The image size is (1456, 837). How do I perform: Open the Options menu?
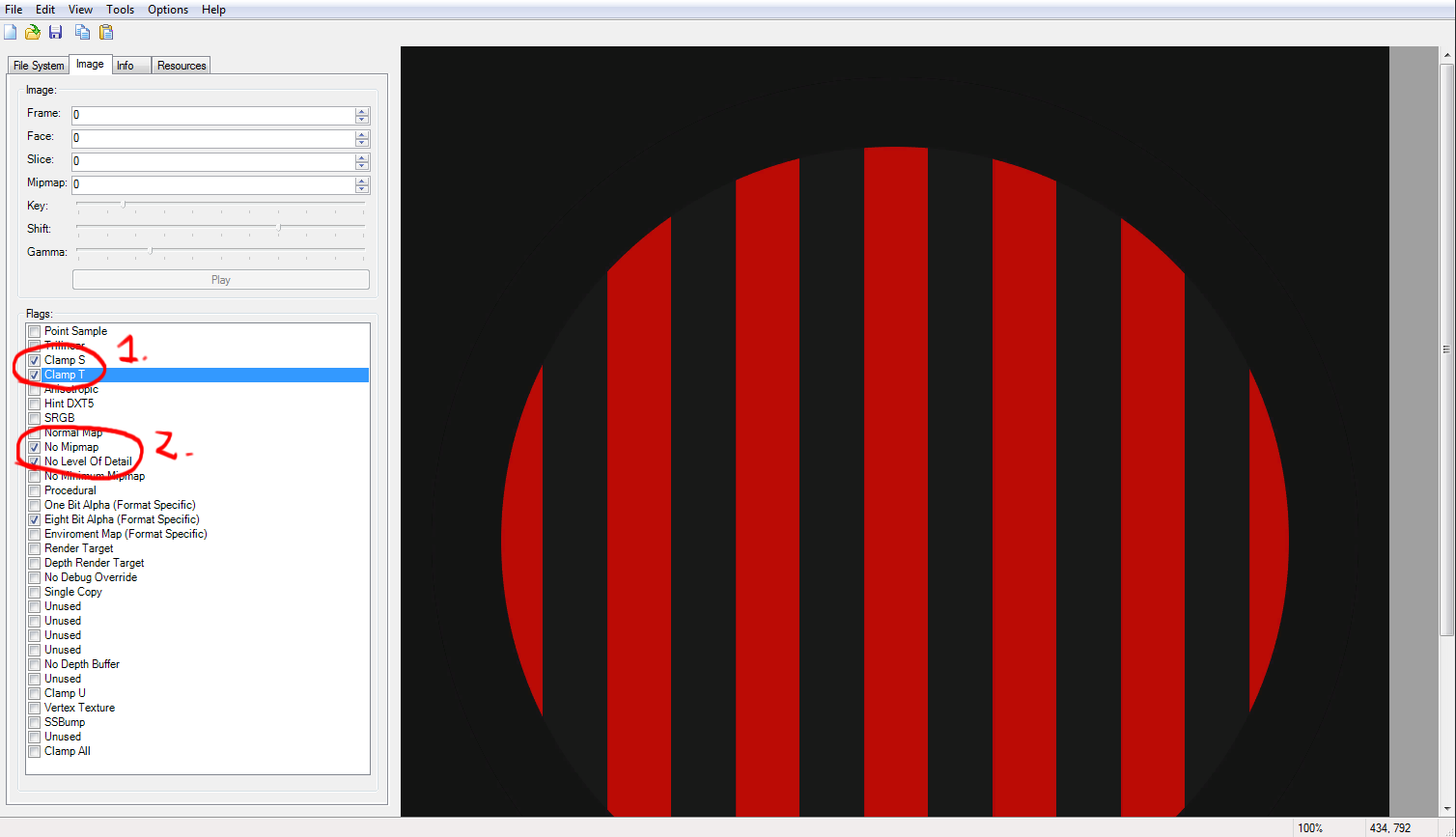click(168, 10)
